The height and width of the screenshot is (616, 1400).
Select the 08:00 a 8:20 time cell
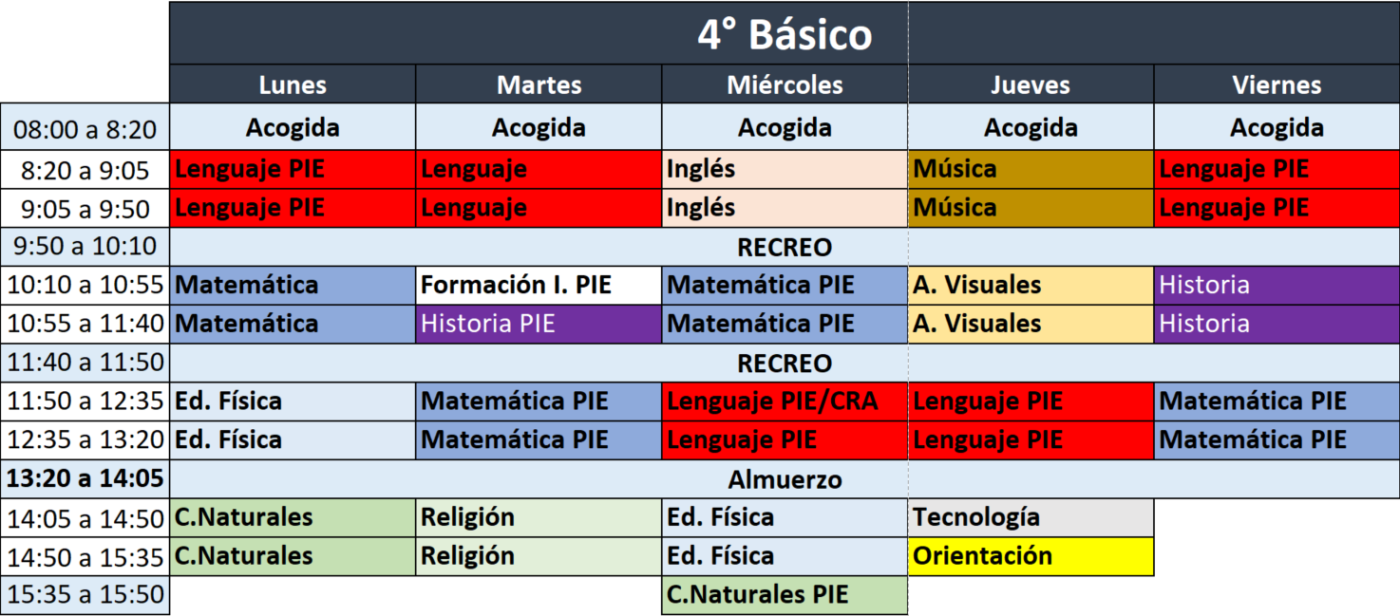coord(85,128)
